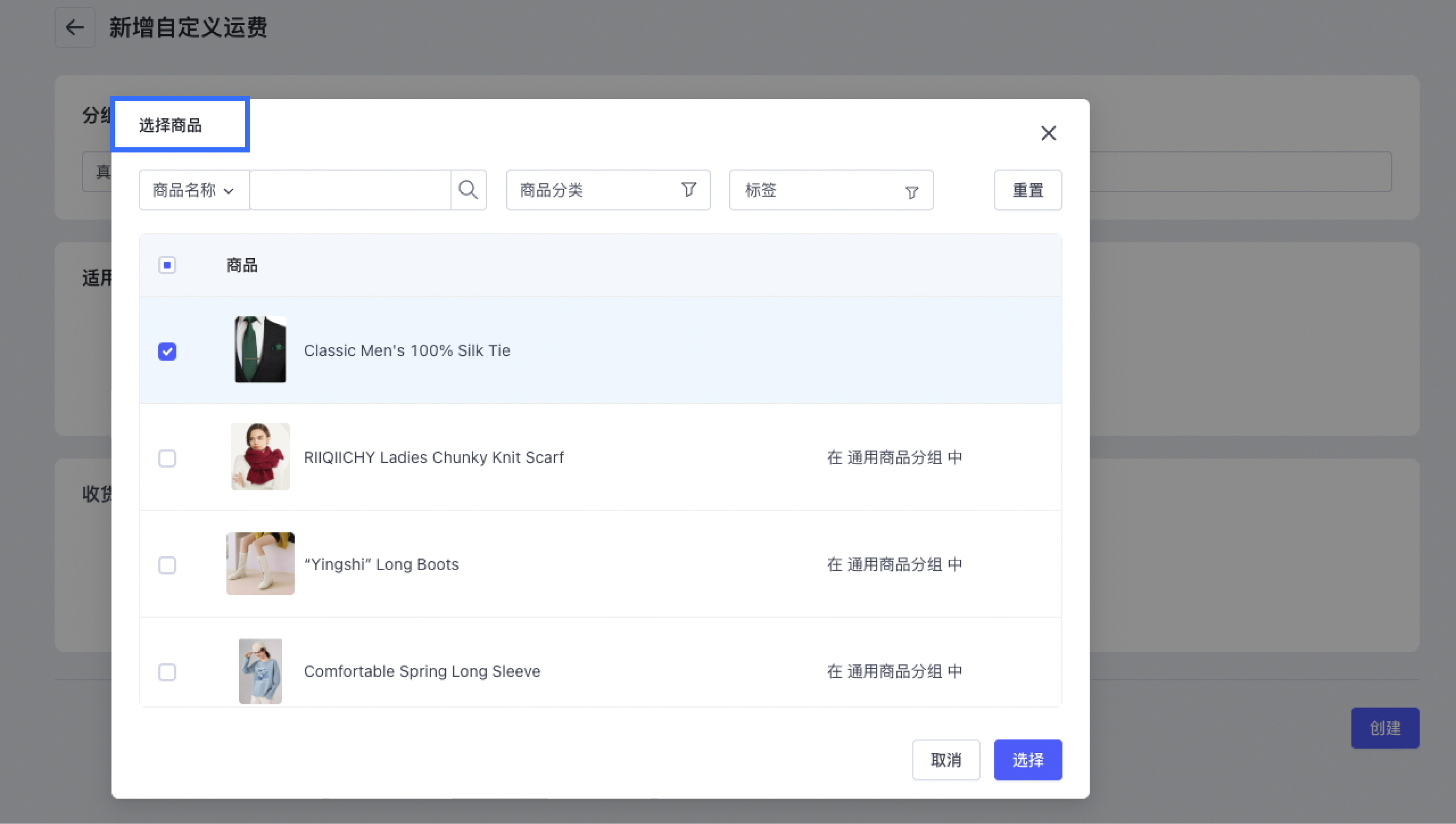Click the Spring Long Sleeve thumbnail

(x=260, y=671)
